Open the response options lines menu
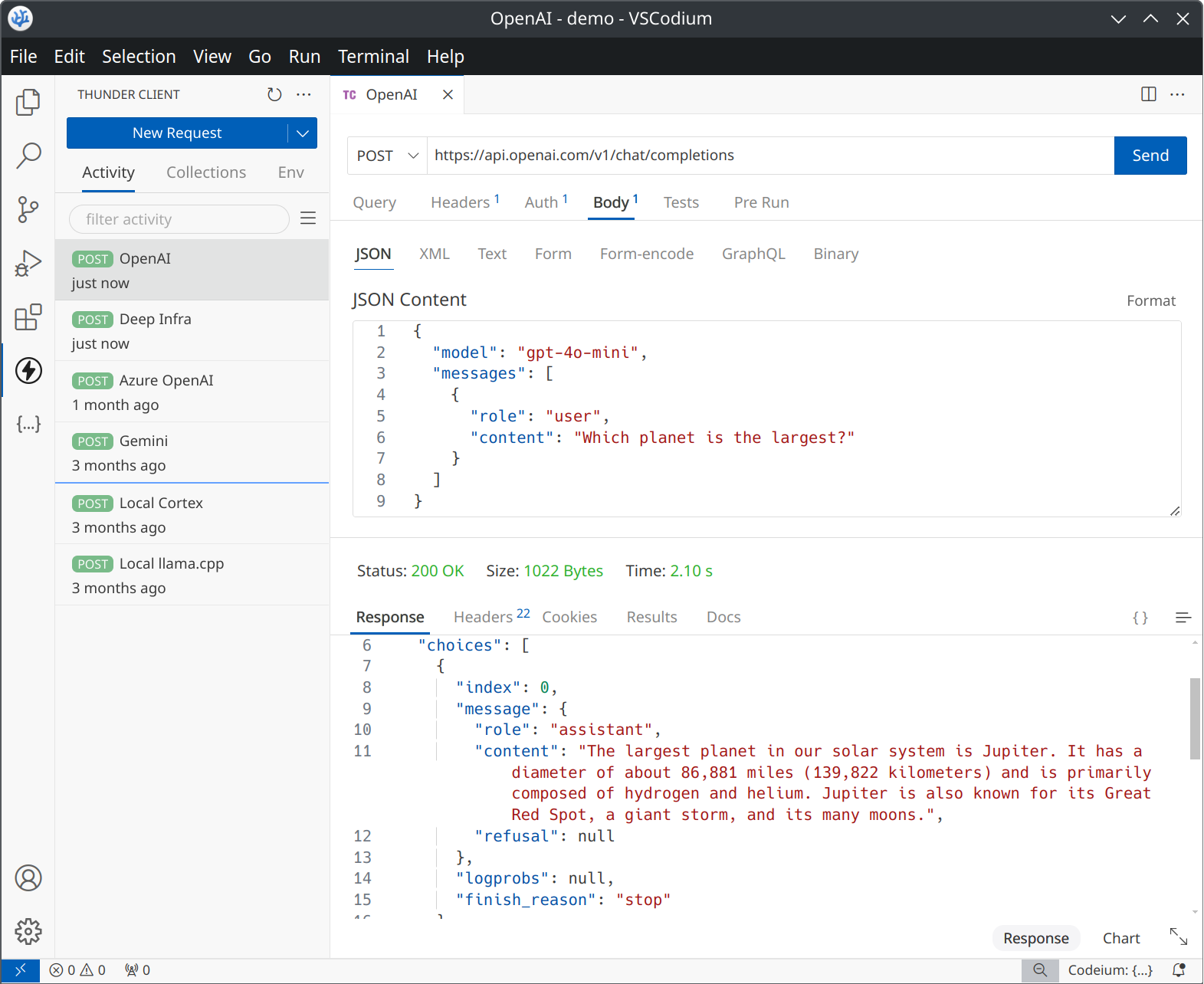This screenshot has width=1204, height=984. coord(1183,618)
